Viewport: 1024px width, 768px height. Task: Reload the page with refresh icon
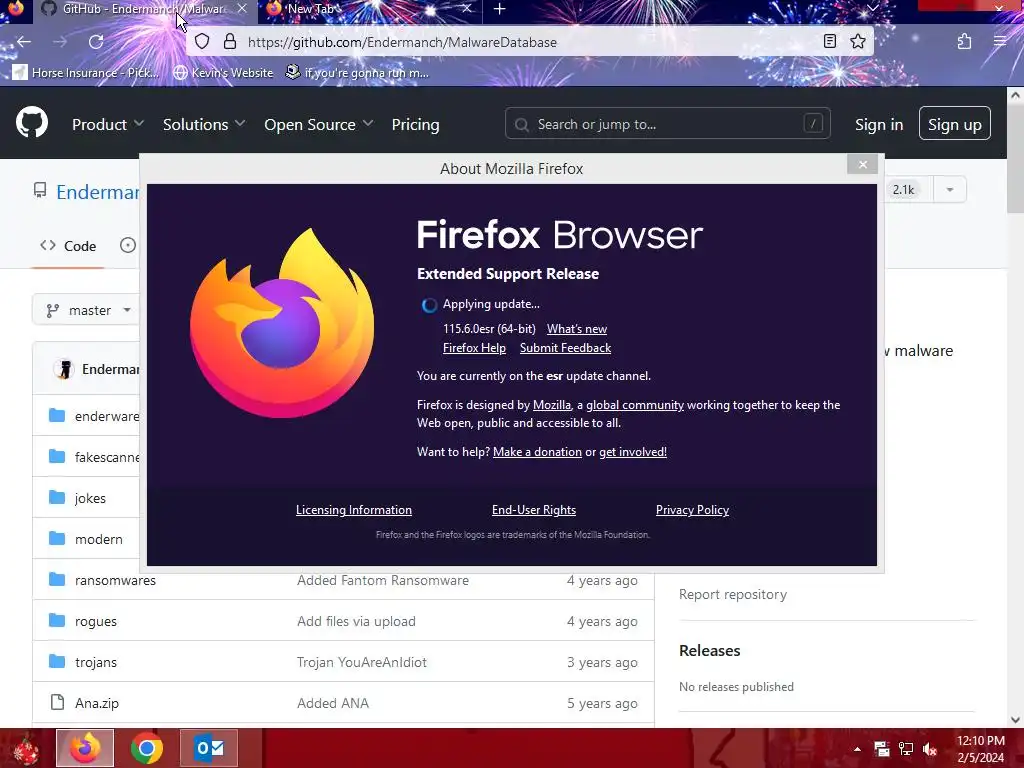pos(96,42)
